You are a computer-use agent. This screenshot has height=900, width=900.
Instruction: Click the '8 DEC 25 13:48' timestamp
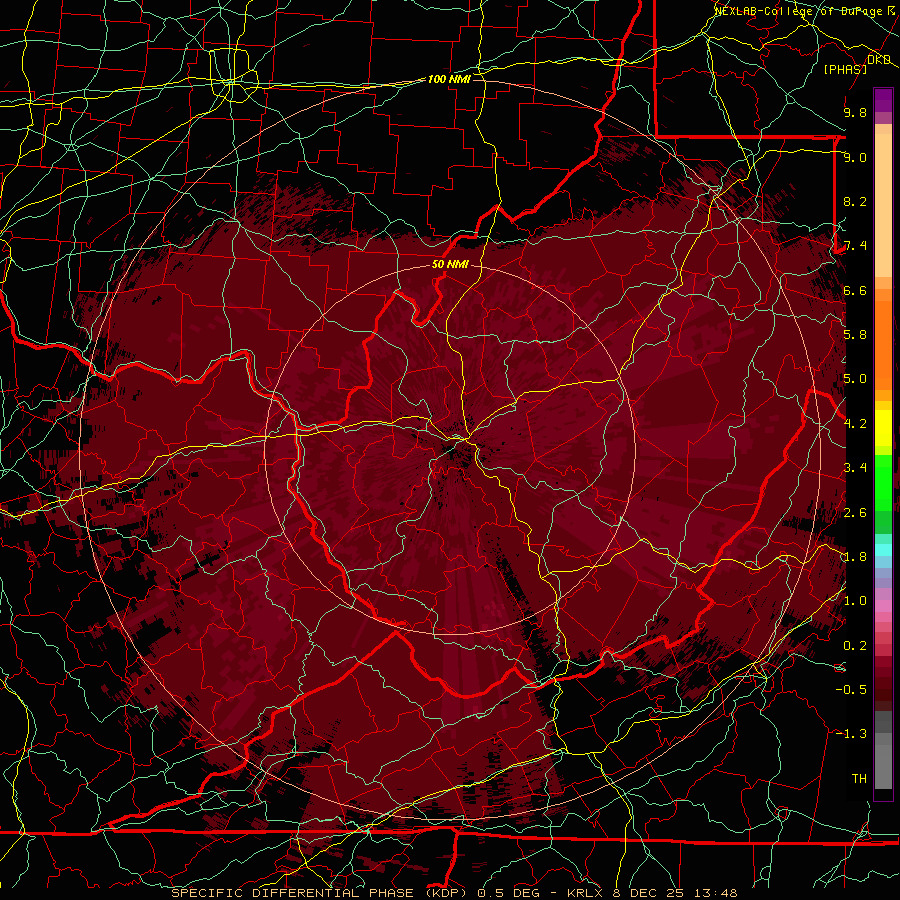pos(673,893)
